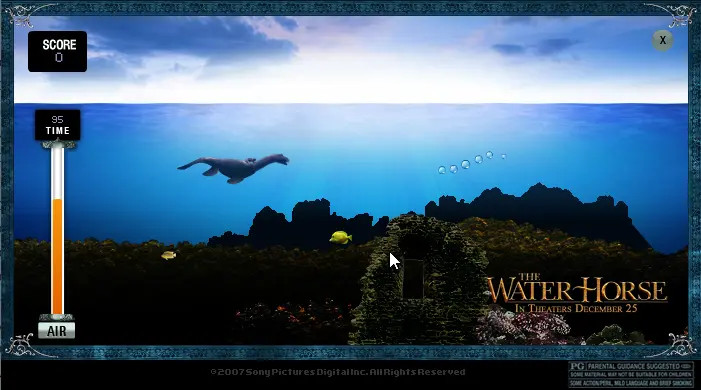Close the game with the X button
The height and width of the screenshot is (390, 701).
pos(663,40)
